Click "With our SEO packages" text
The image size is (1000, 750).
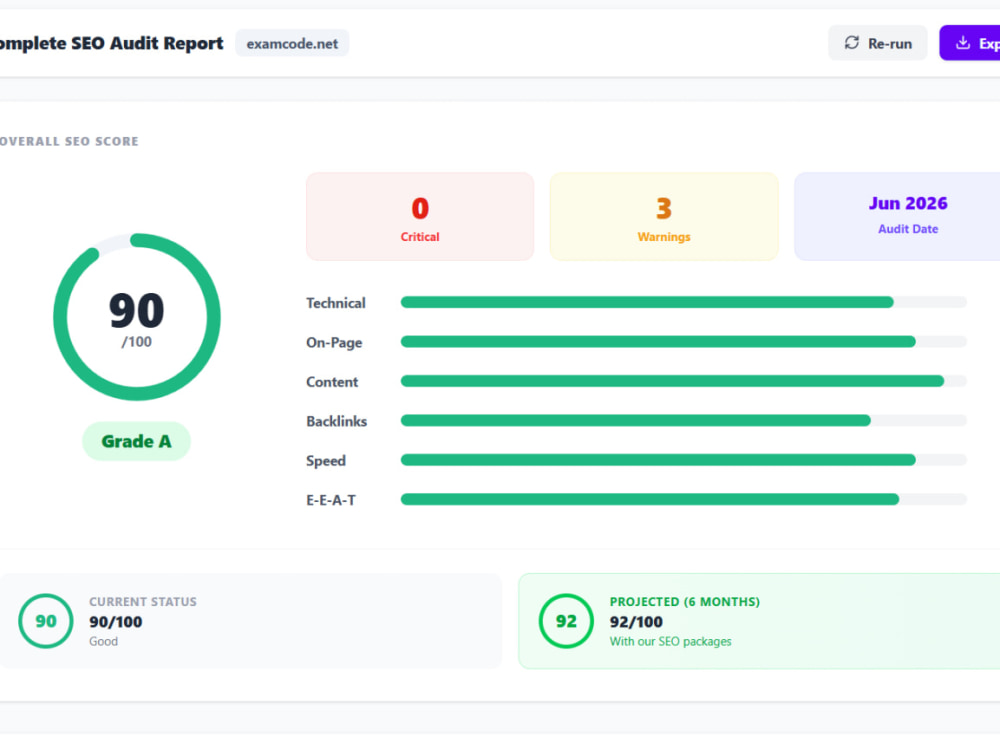coord(670,642)
